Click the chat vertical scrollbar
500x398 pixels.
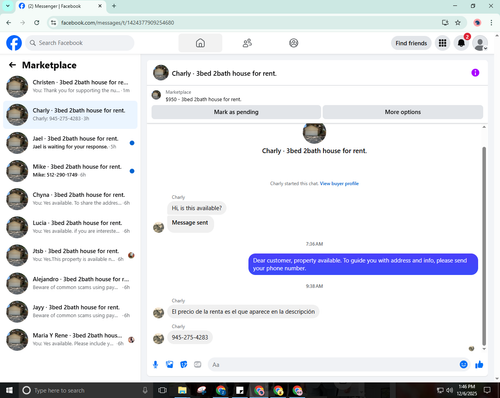(x=484, y=246)
